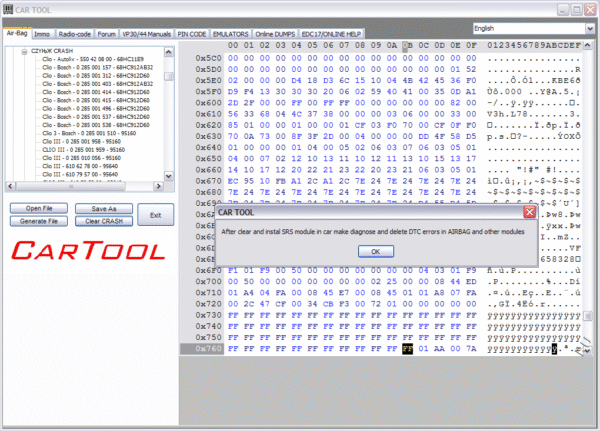Select Clio 3 - Bosch - 0 285 001 510 entry

(89, 133)
